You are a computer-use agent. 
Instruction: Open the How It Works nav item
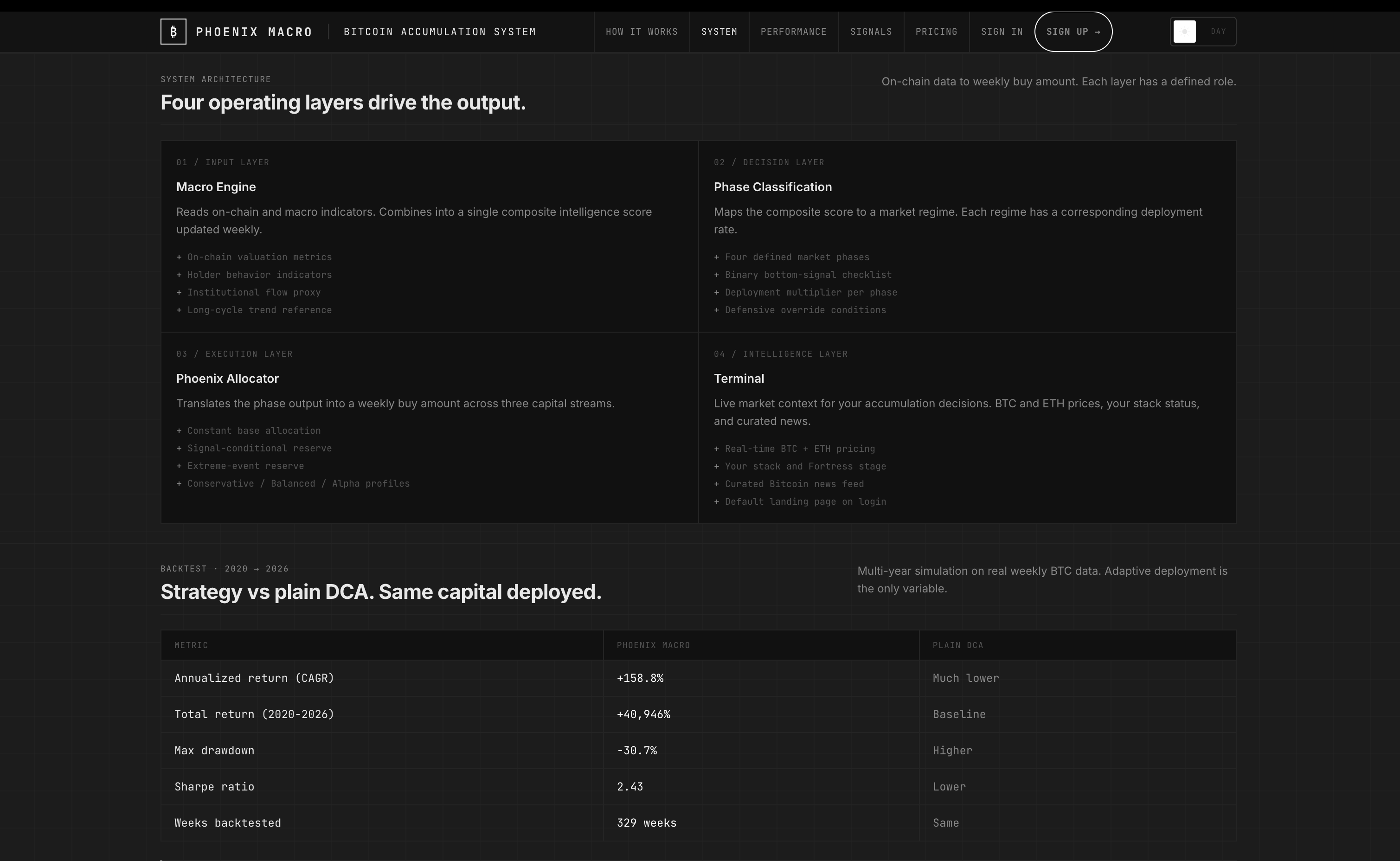click(642, 32)
